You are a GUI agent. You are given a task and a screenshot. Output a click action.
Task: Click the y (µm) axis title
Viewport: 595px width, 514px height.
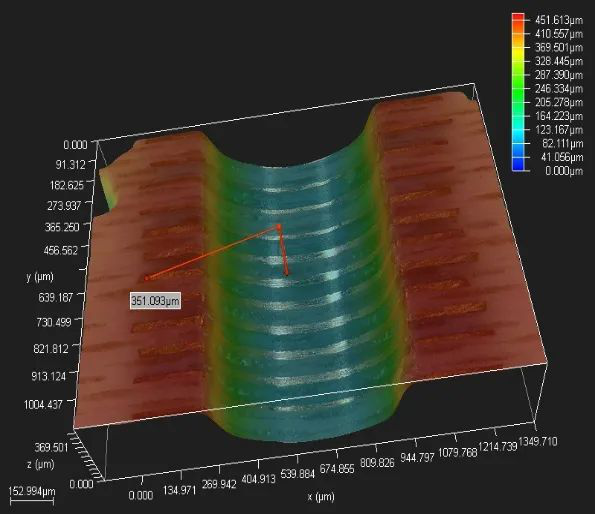(x=40, y=277)
